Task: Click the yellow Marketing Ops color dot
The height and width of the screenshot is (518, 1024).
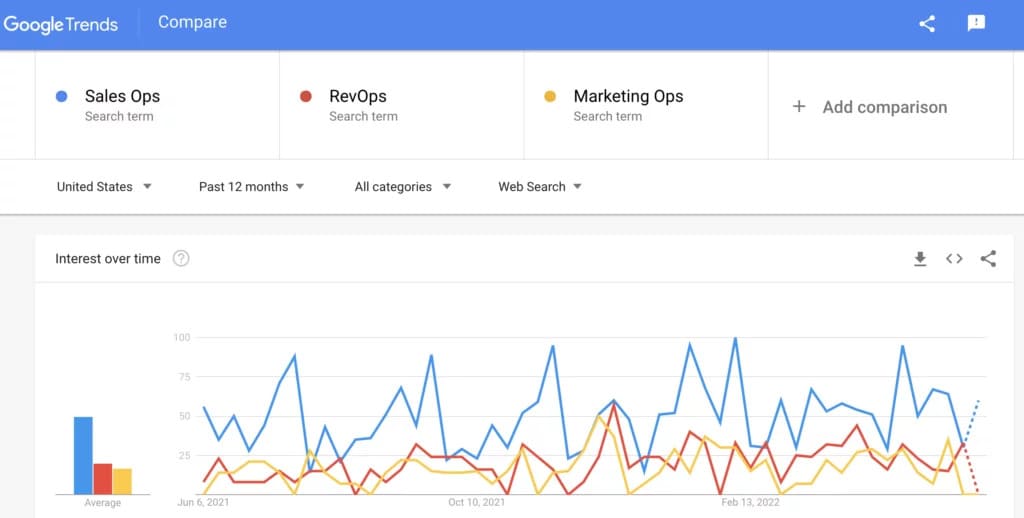Action: (x=550, y=97)
